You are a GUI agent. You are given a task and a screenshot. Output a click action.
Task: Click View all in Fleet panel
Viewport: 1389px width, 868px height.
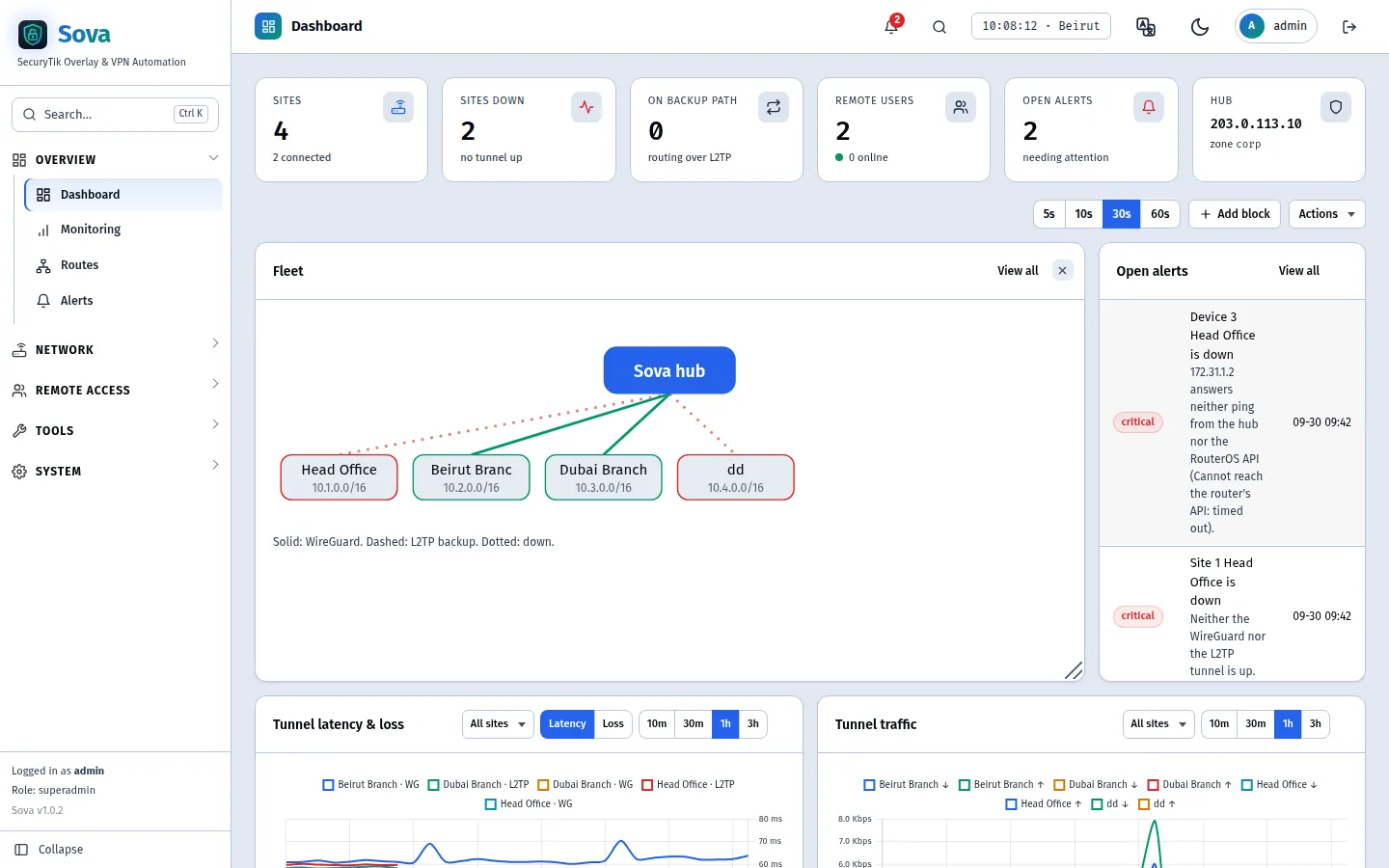pos(1018,271)
